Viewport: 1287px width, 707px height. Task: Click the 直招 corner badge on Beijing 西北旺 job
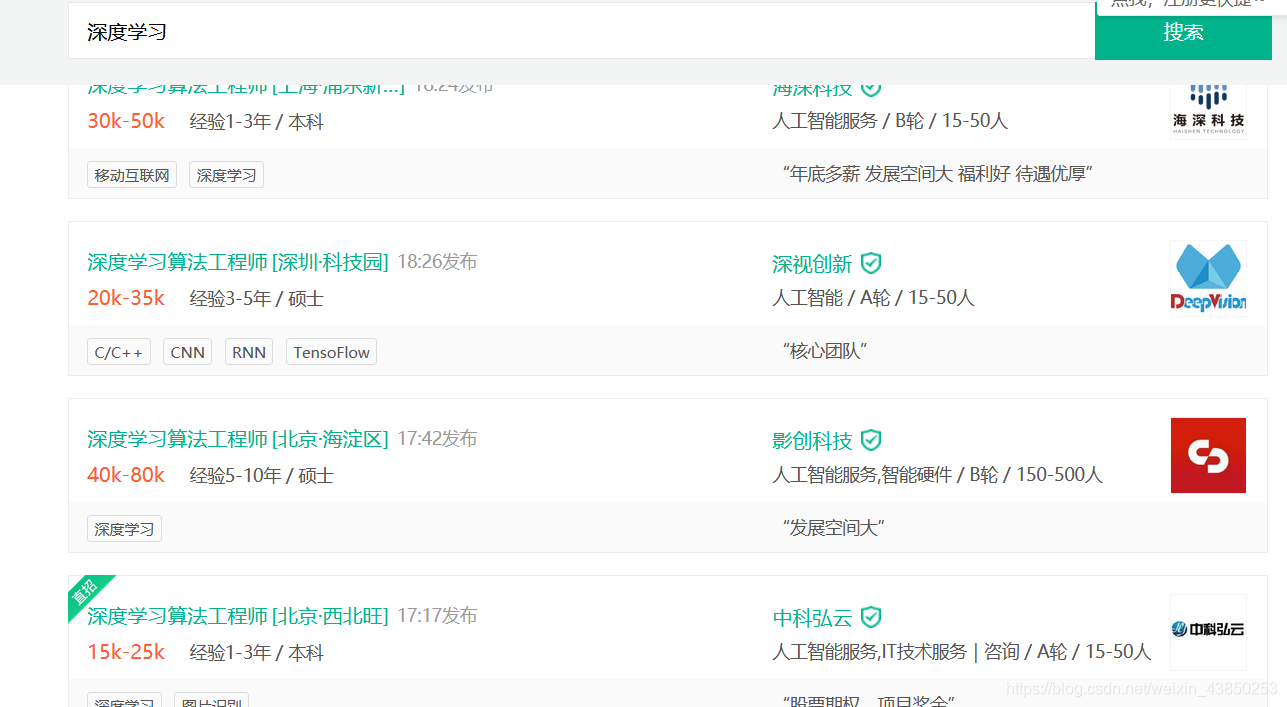(x=86, y=593)
